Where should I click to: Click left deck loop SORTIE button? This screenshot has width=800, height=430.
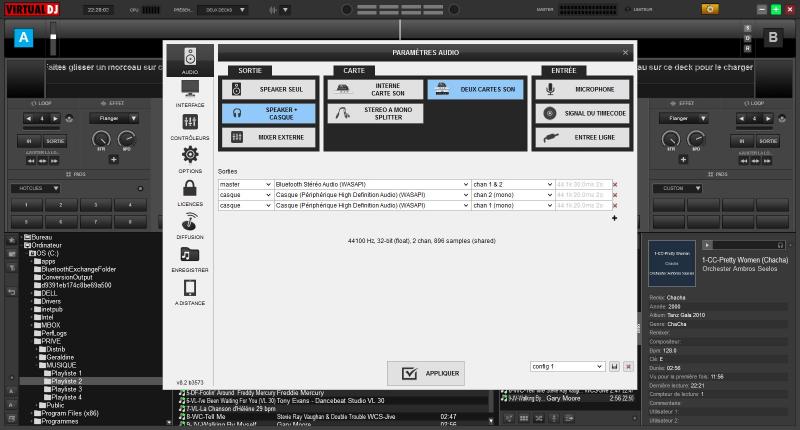pyautogui.click(x=55, y=141)
